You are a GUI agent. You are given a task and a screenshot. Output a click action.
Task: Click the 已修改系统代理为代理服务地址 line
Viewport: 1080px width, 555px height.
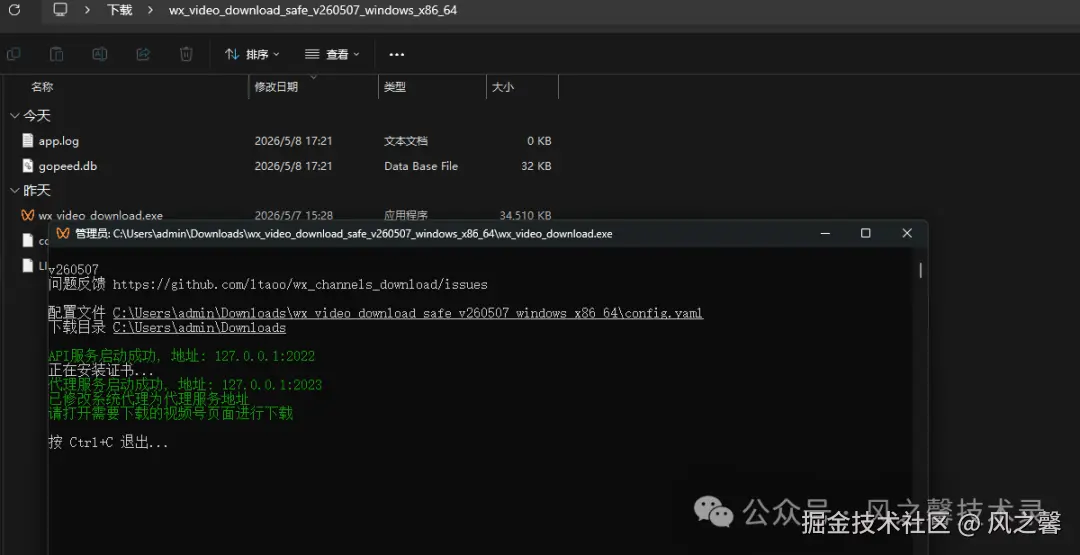click(149, 399)
